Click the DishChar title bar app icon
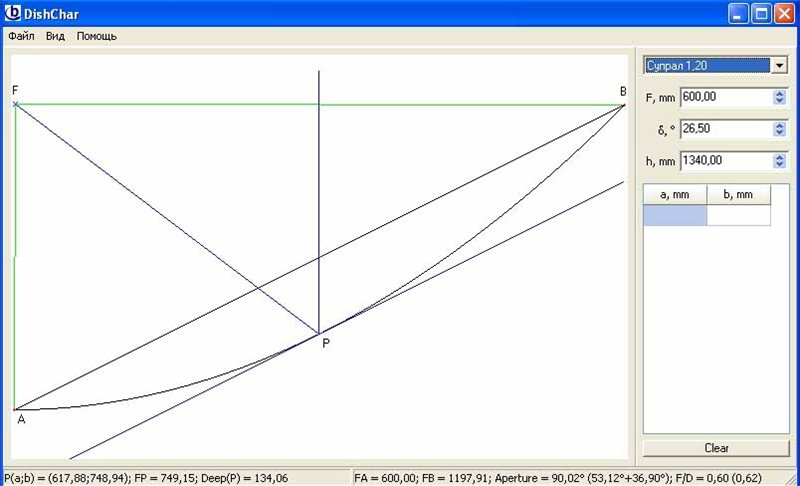The image size is (800, 486). [x=12, y=13]
